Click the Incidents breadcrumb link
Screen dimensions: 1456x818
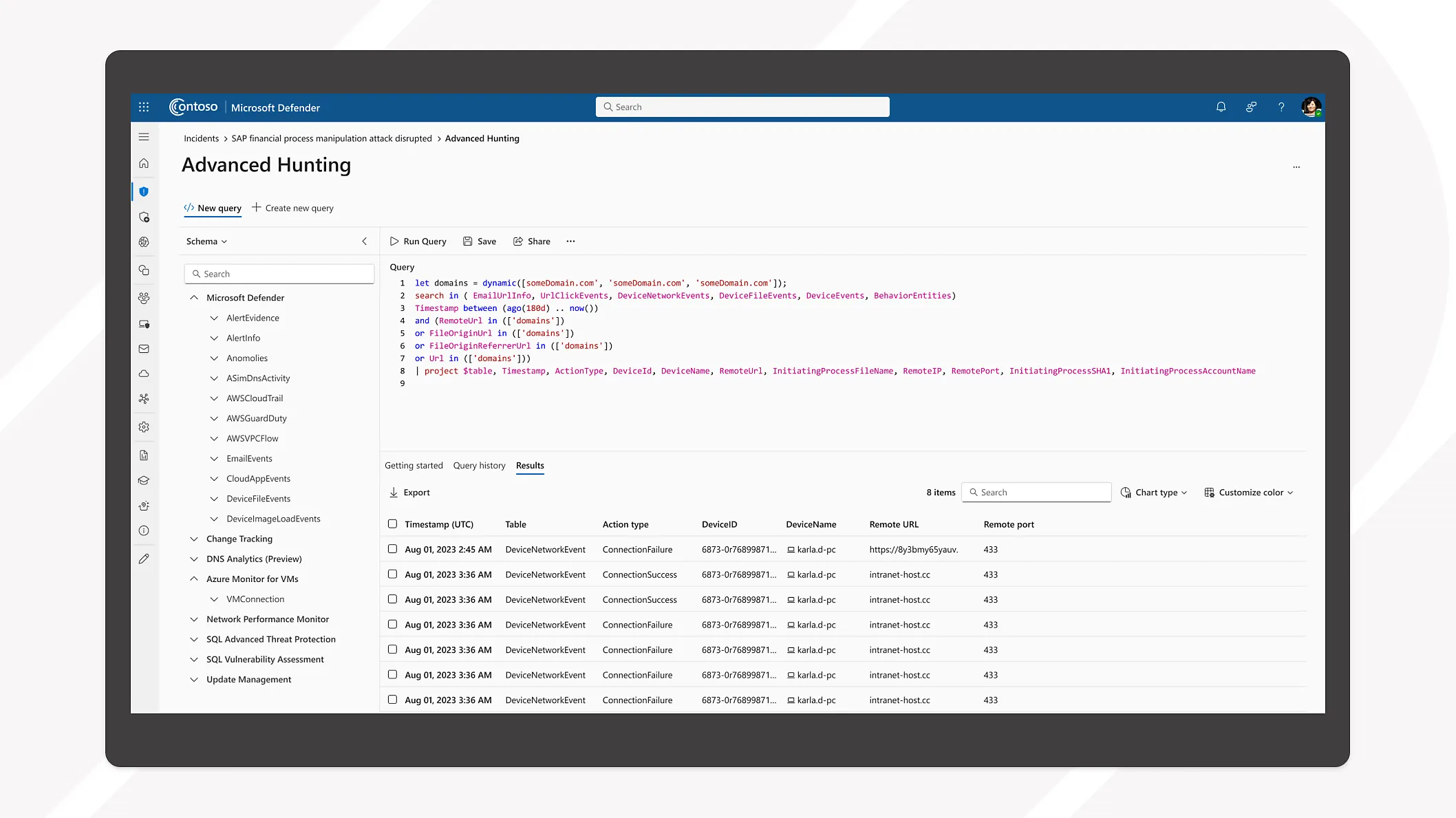click(201, 139)
